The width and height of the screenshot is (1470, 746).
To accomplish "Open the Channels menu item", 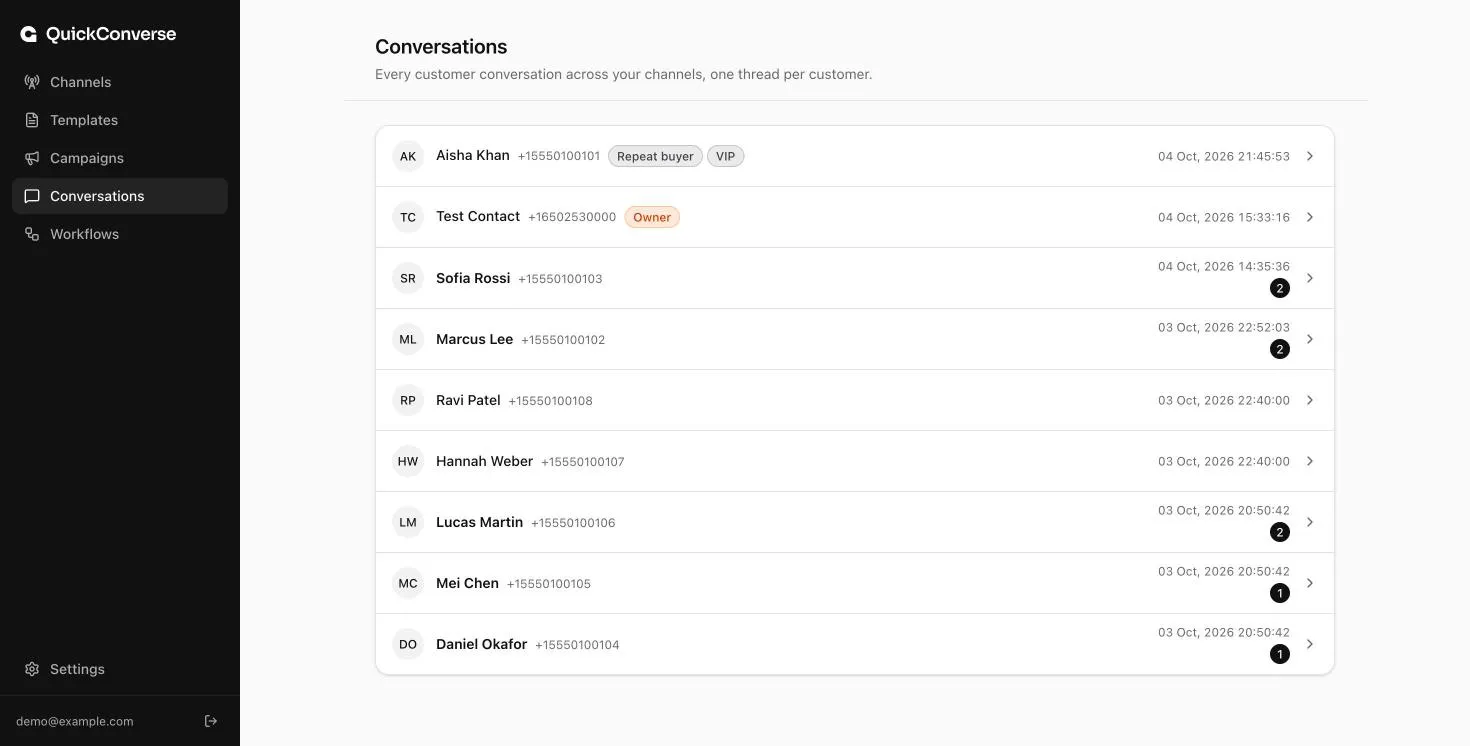I will click(x=120, y=82).
